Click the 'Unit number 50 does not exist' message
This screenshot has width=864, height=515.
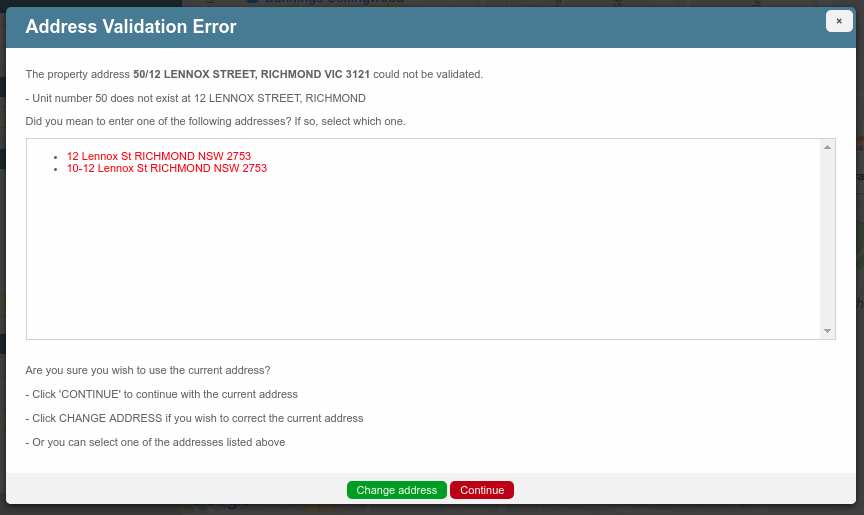[x=195, y=98]
